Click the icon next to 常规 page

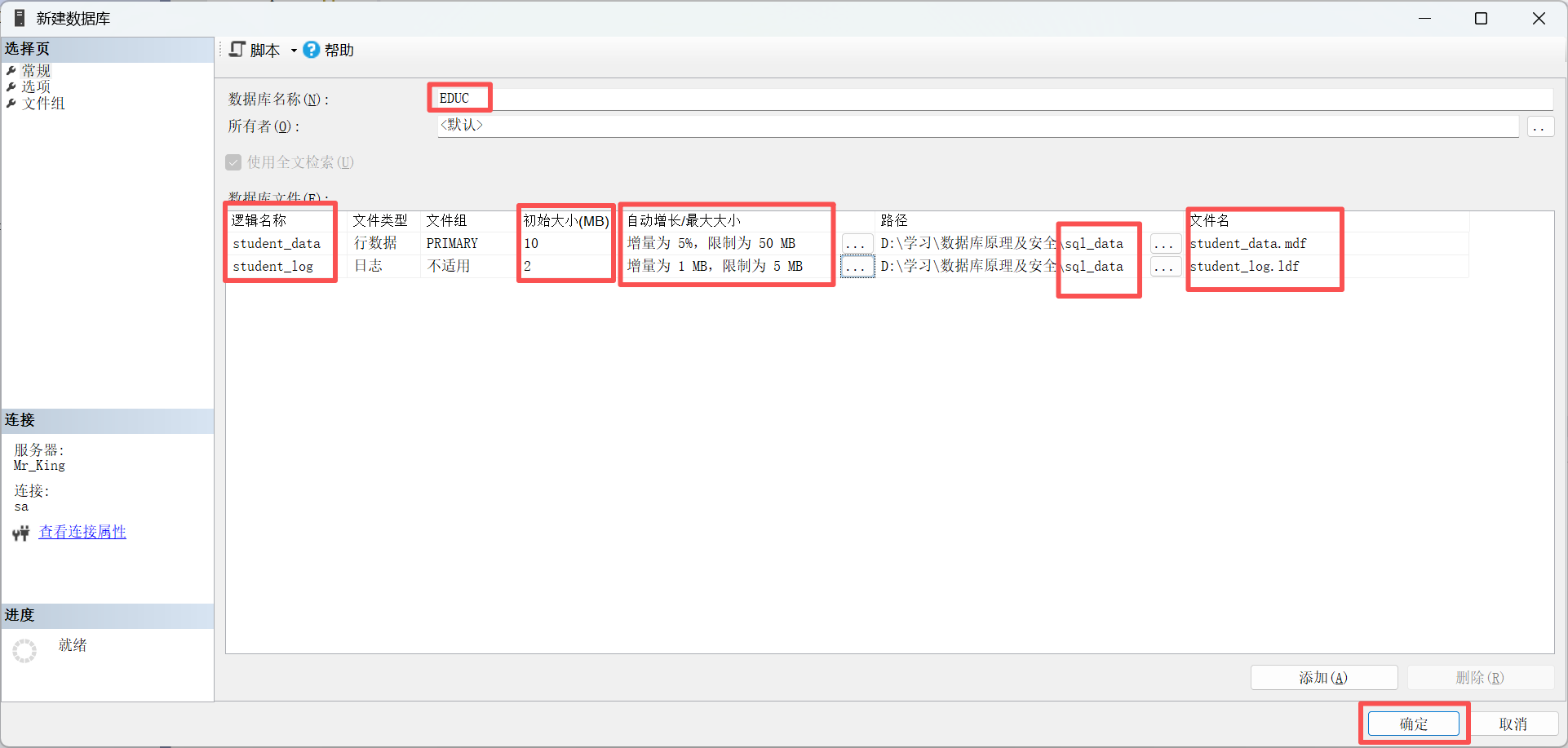coord(11,70)
